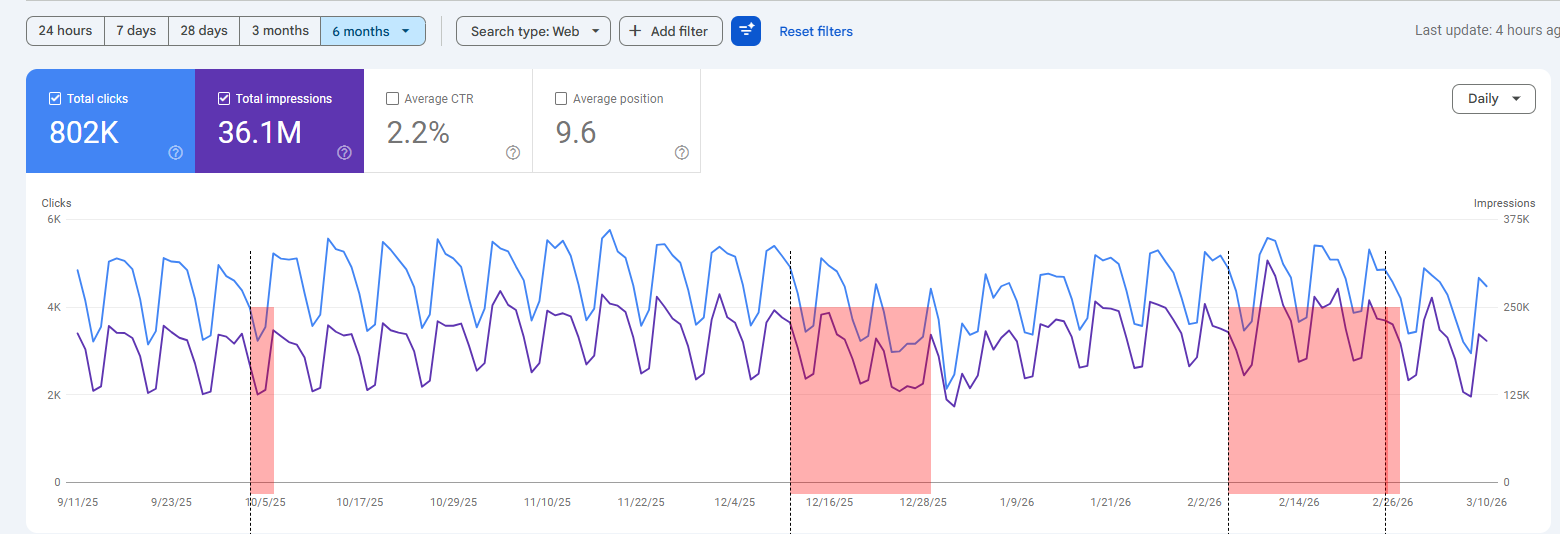Expand the Search type: Web dropdown
The image size is (1560, 534).
(533, 31)
